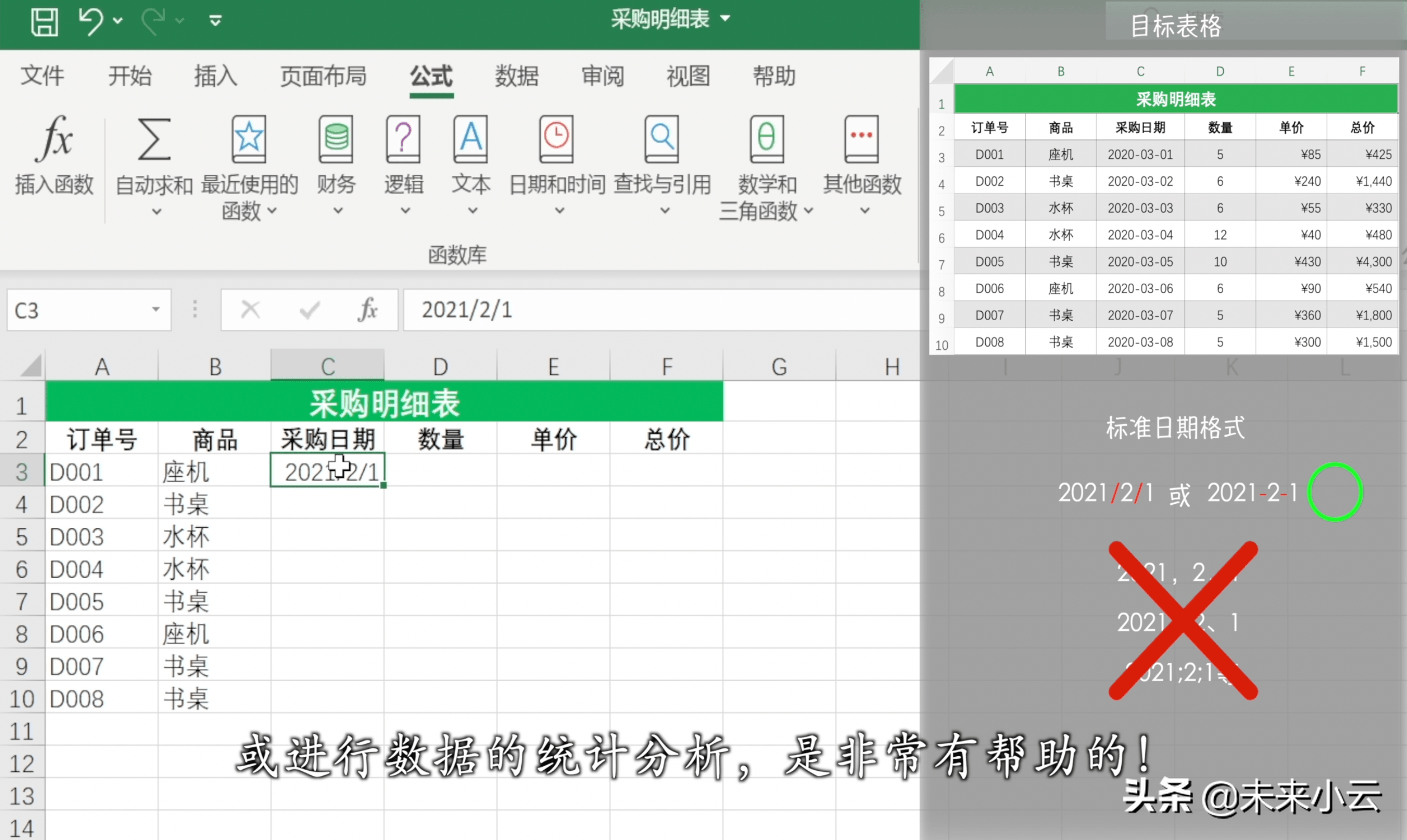Expand the Undo history dropdown arrow
The width and height of the screenshot is (1407, 840).
[x=118, y=21]
